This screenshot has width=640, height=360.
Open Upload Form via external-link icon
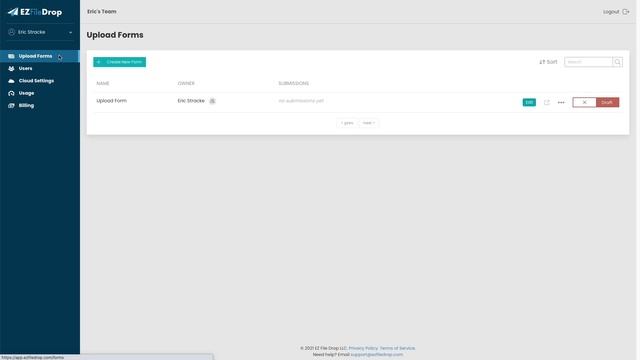coord(547,102)
